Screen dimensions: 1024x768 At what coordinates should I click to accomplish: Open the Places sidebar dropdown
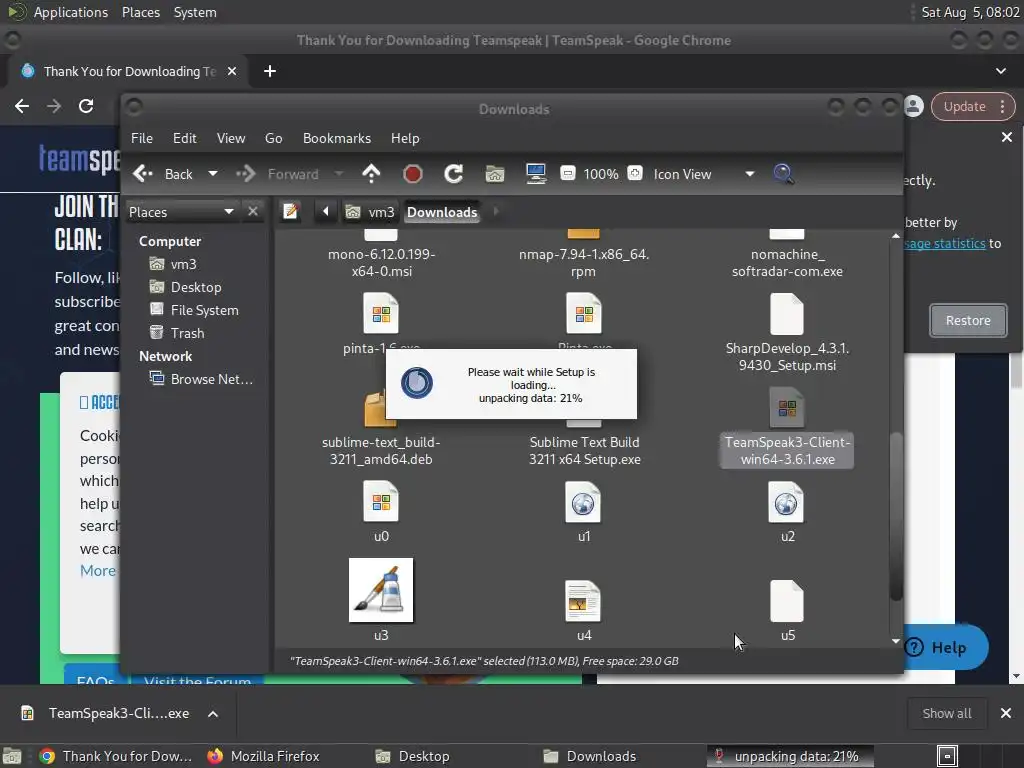[182, 212]
